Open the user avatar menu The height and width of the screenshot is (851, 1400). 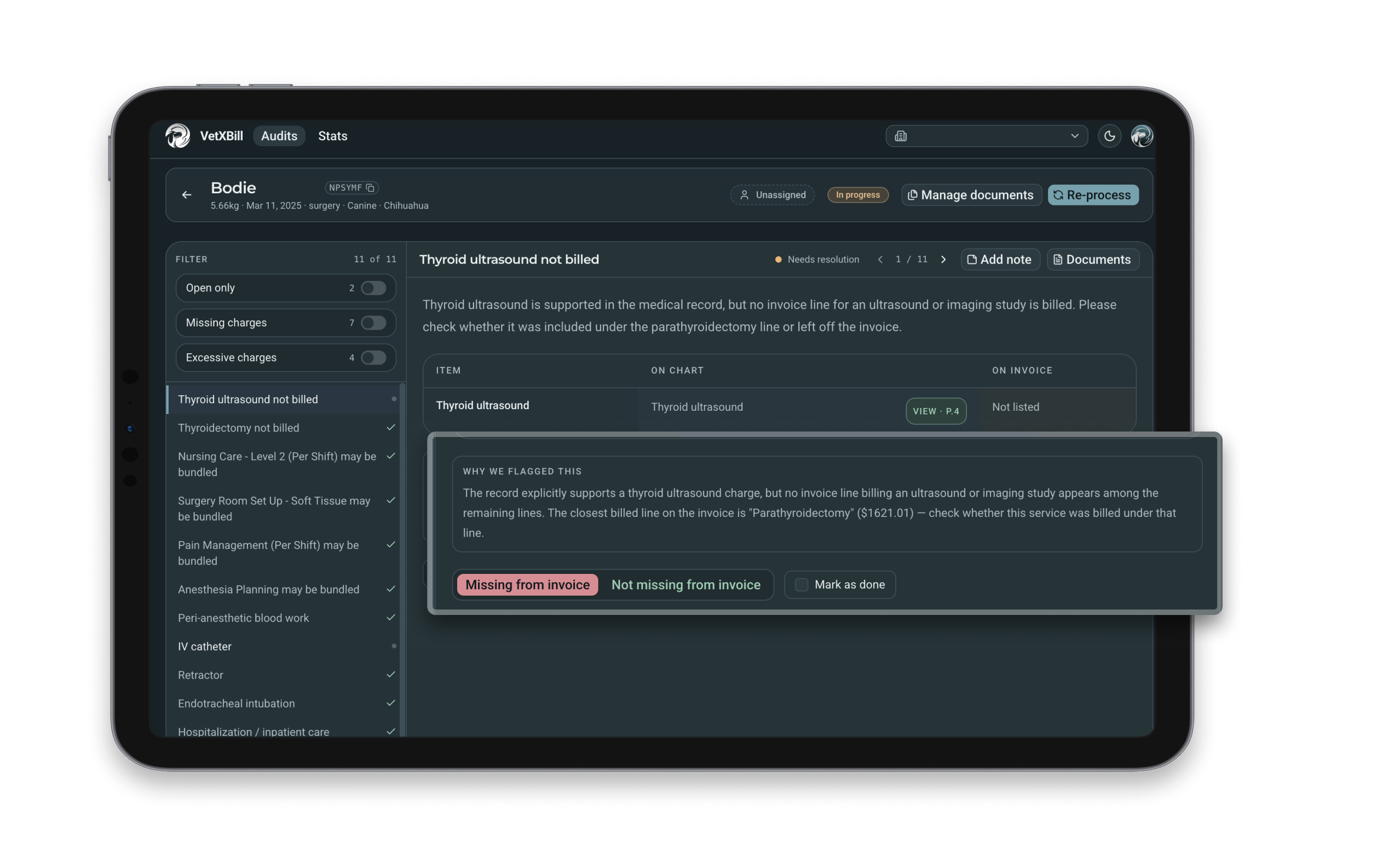(x=1142, y=136)
